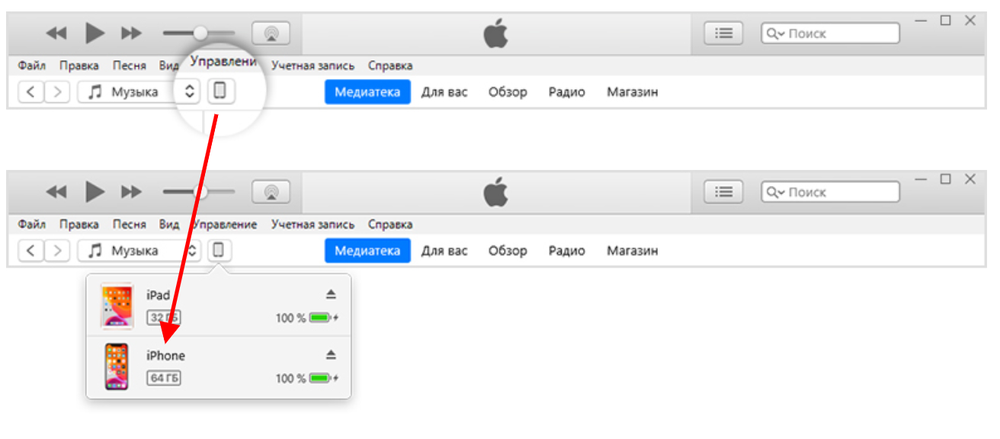Viewport: 1000px width, 439px height.
Task: Select the Медиатека tab in the upper window
Action: pyautogui.click(x=367, y=92)
